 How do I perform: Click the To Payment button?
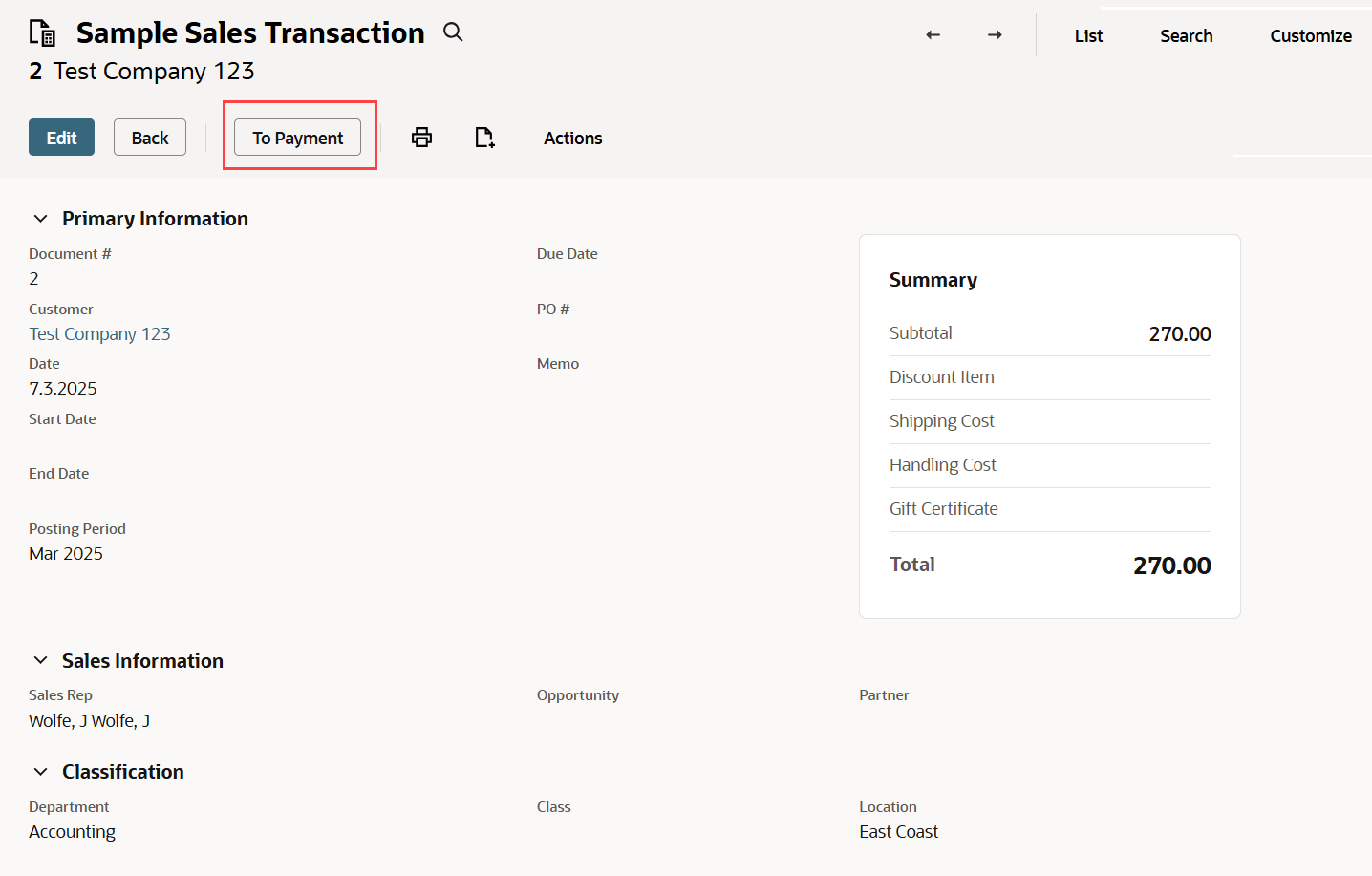click(x=297, y=138)
